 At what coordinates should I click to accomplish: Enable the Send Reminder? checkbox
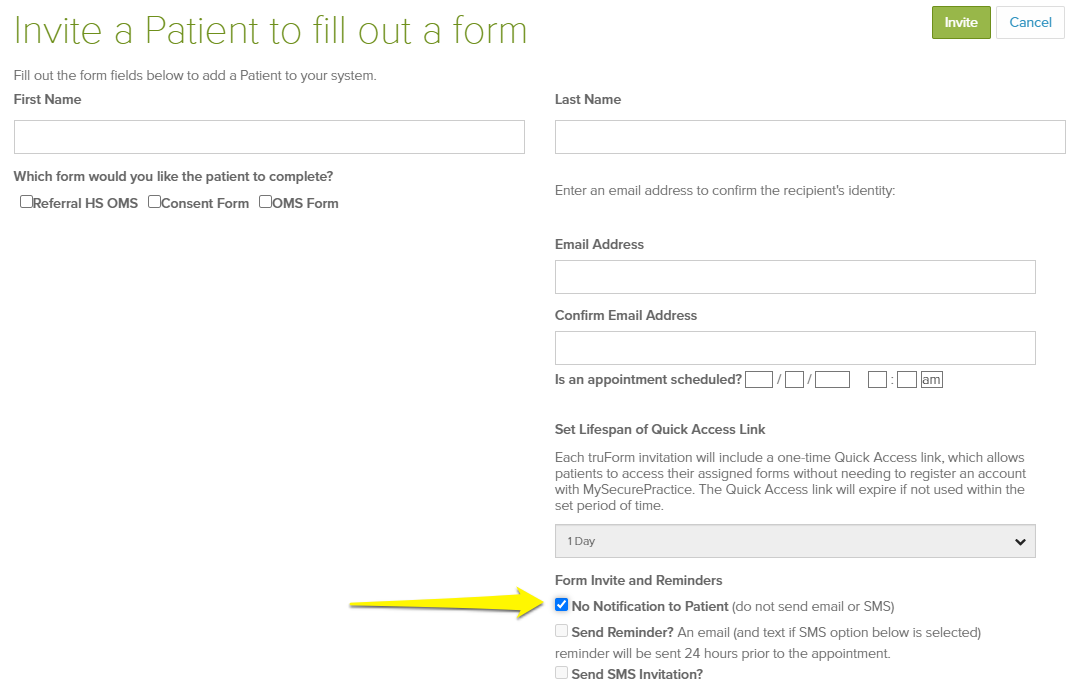(561, 630)
